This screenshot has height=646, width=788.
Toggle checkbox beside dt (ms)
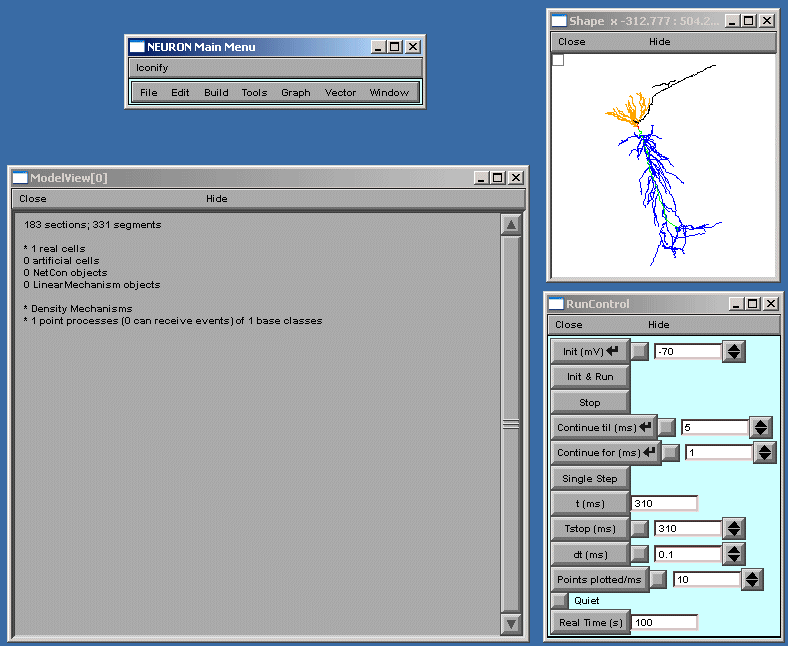pos(640,553)
